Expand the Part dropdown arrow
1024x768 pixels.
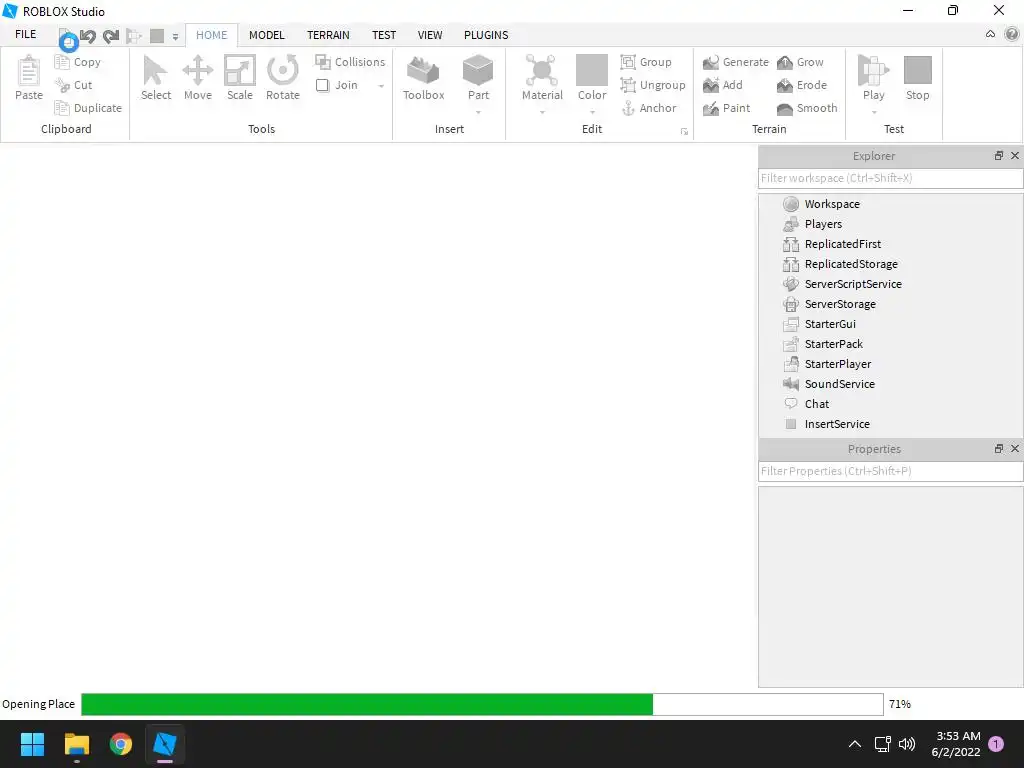[478, 112]
